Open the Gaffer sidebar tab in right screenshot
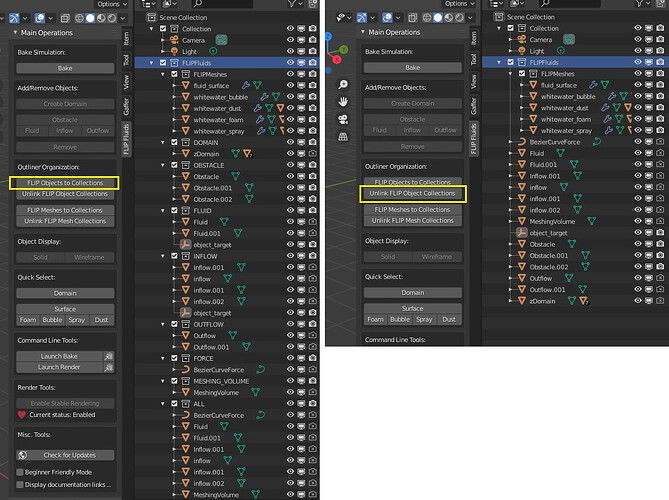 point(474,105)
